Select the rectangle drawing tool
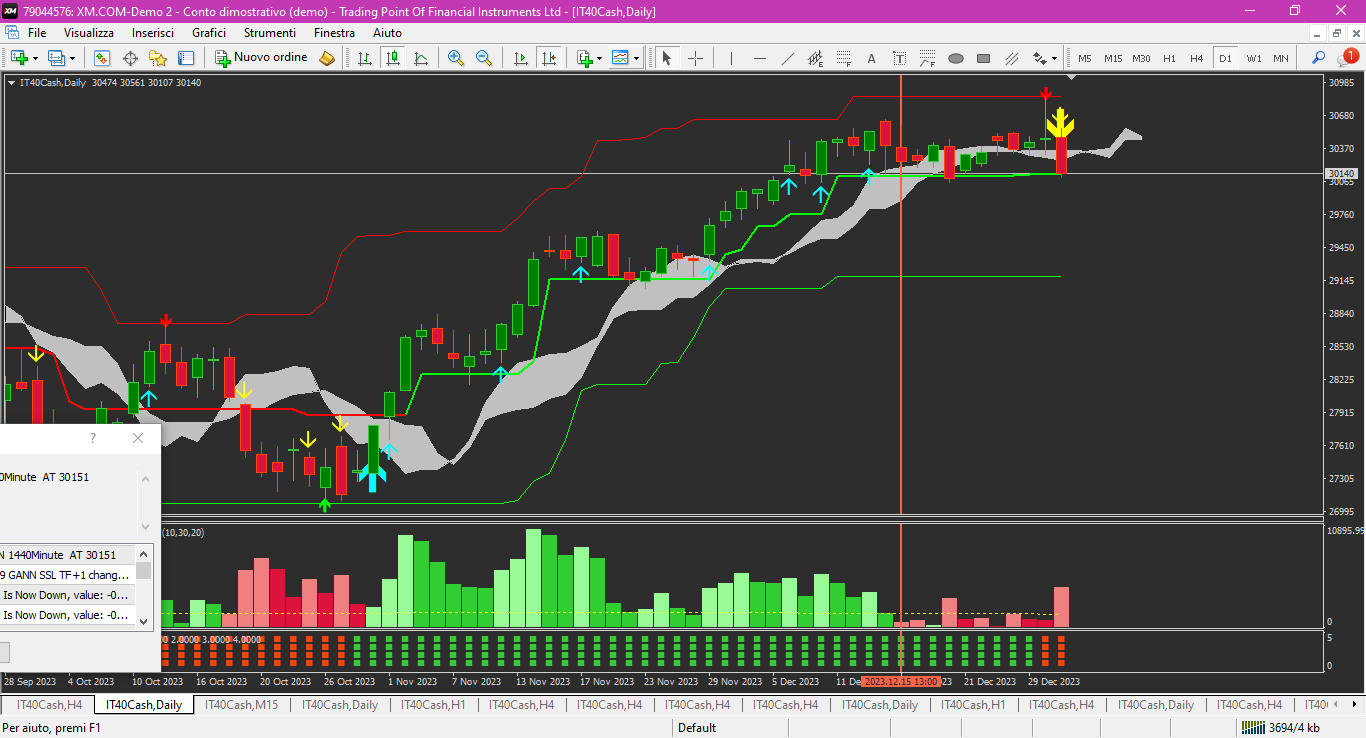 click(984, 58)
